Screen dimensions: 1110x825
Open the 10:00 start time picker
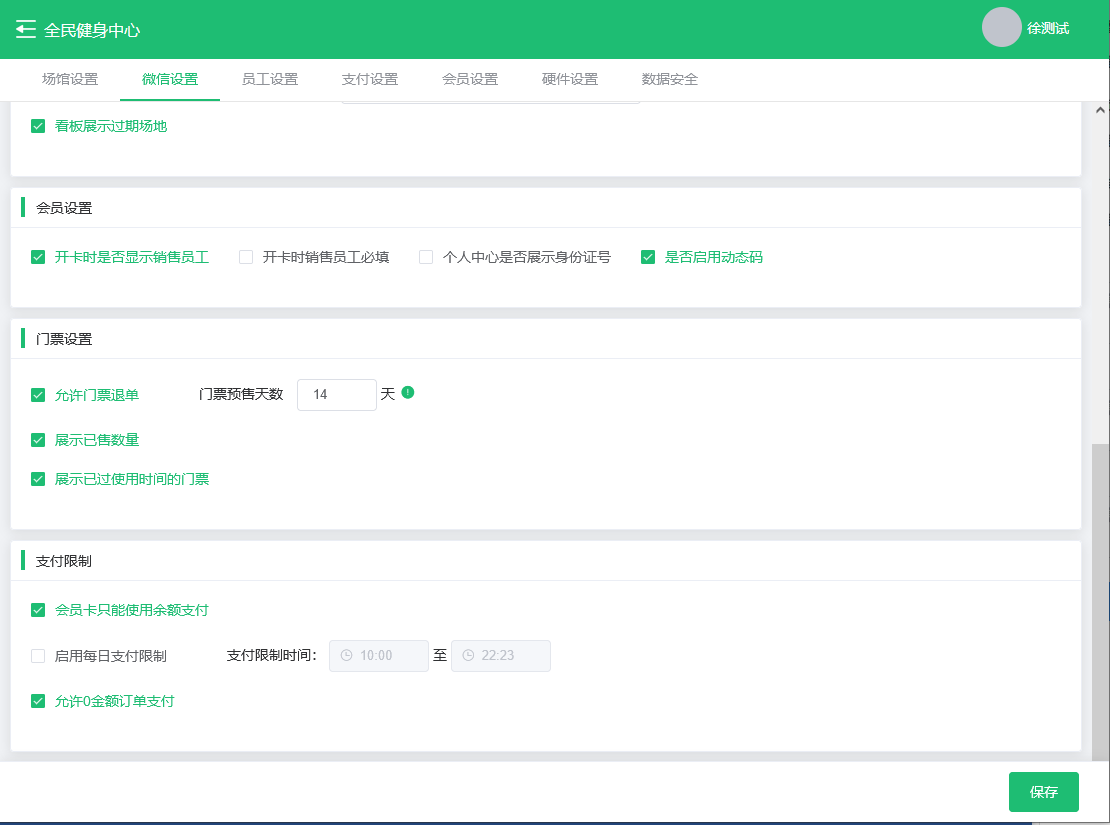click(x=379, y=656)
